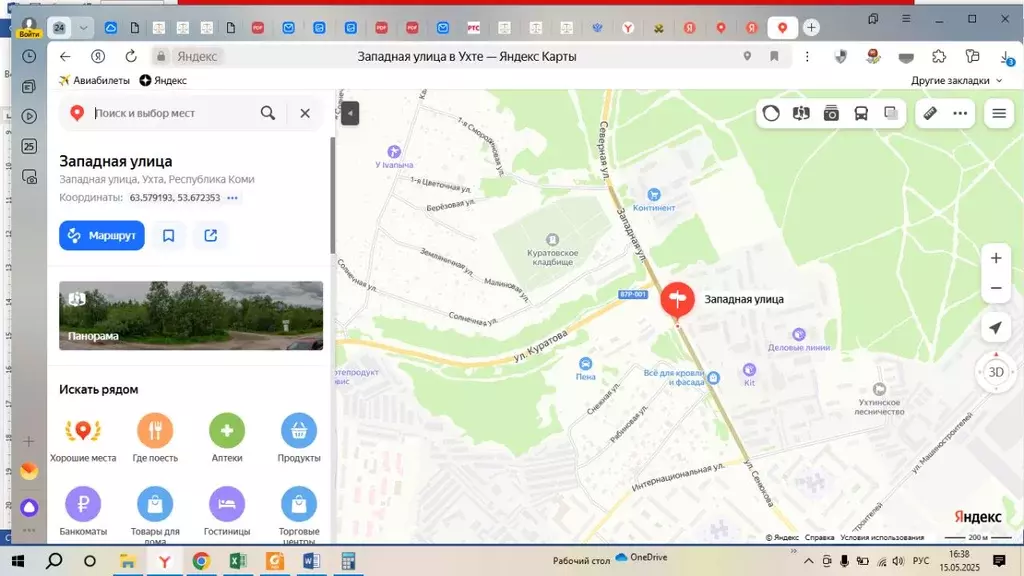Click the magnifier search icon

click(268, 113)
